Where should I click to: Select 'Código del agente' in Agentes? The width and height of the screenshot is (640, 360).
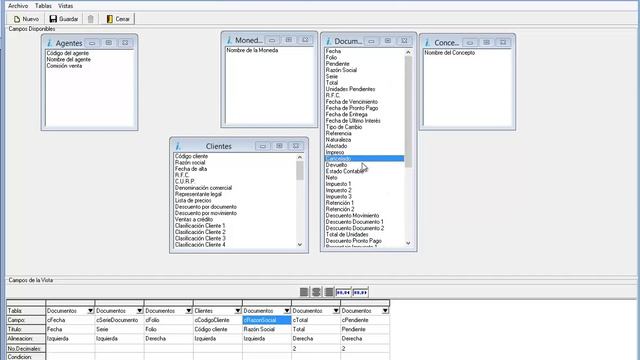coord(67,53)
